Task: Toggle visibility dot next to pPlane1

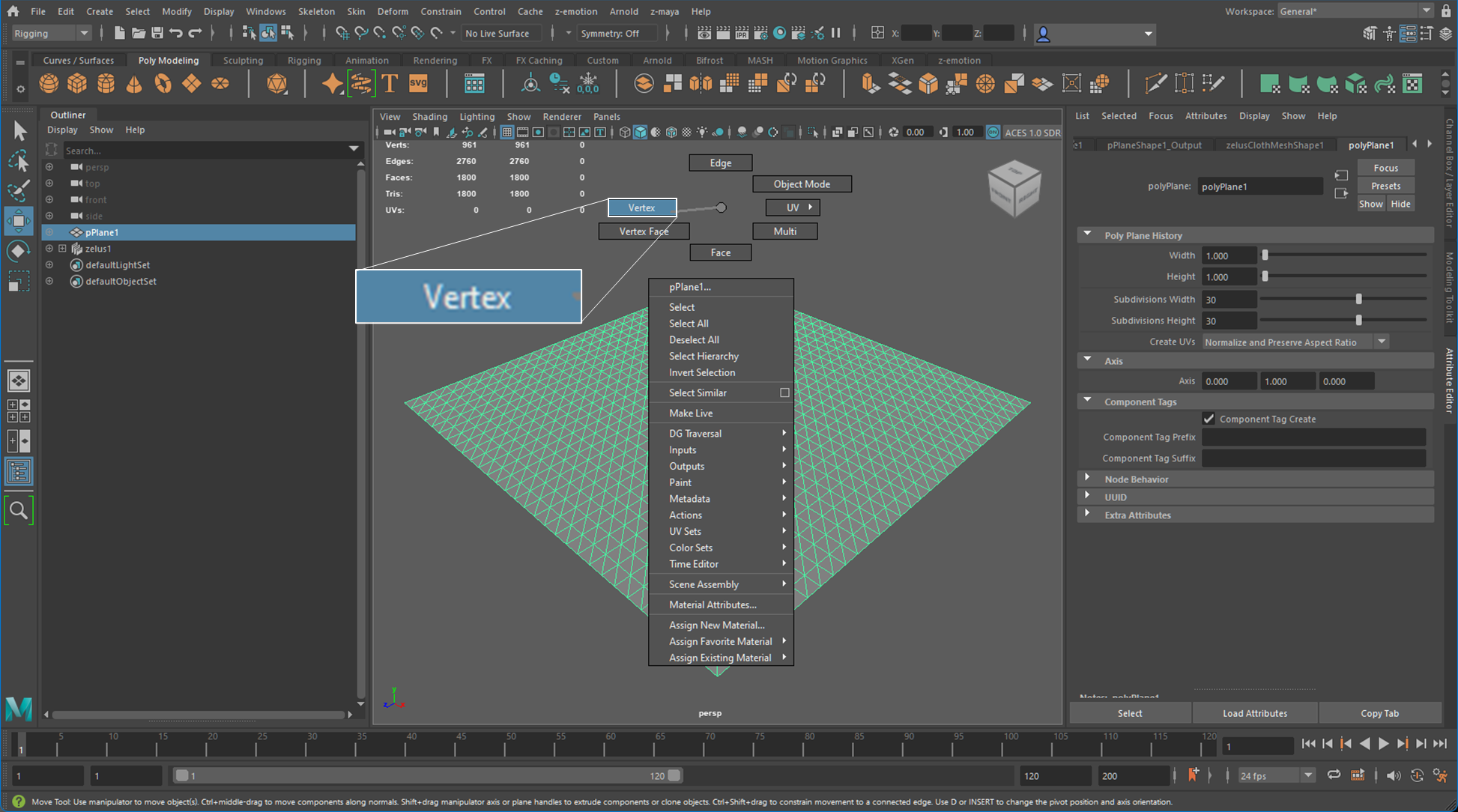Action: (x=49, y=232)
